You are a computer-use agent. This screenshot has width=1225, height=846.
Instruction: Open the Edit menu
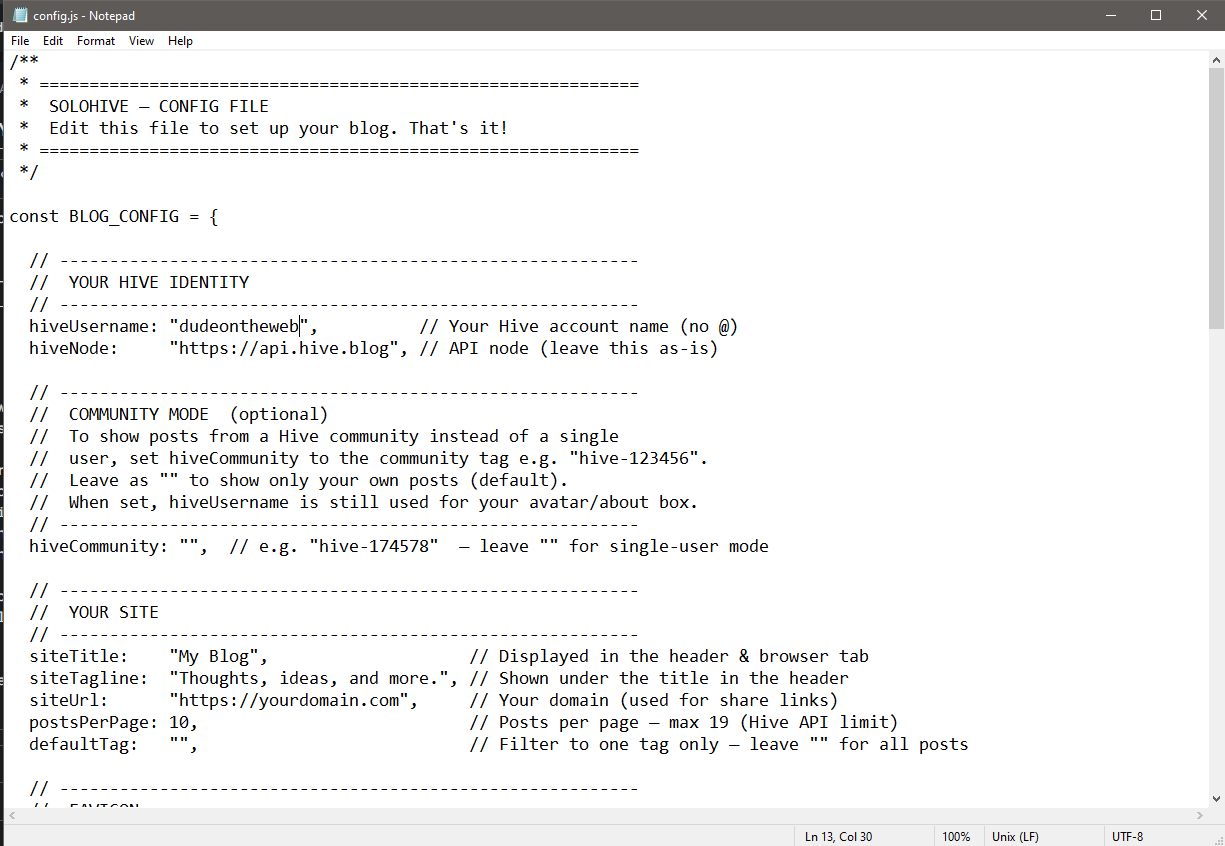click(53, 41)
